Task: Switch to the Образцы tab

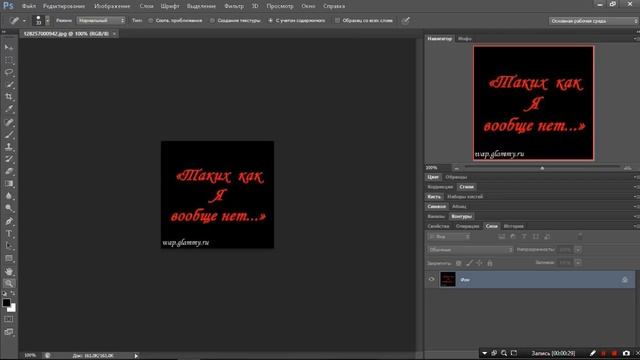Action: click(456, 177)
